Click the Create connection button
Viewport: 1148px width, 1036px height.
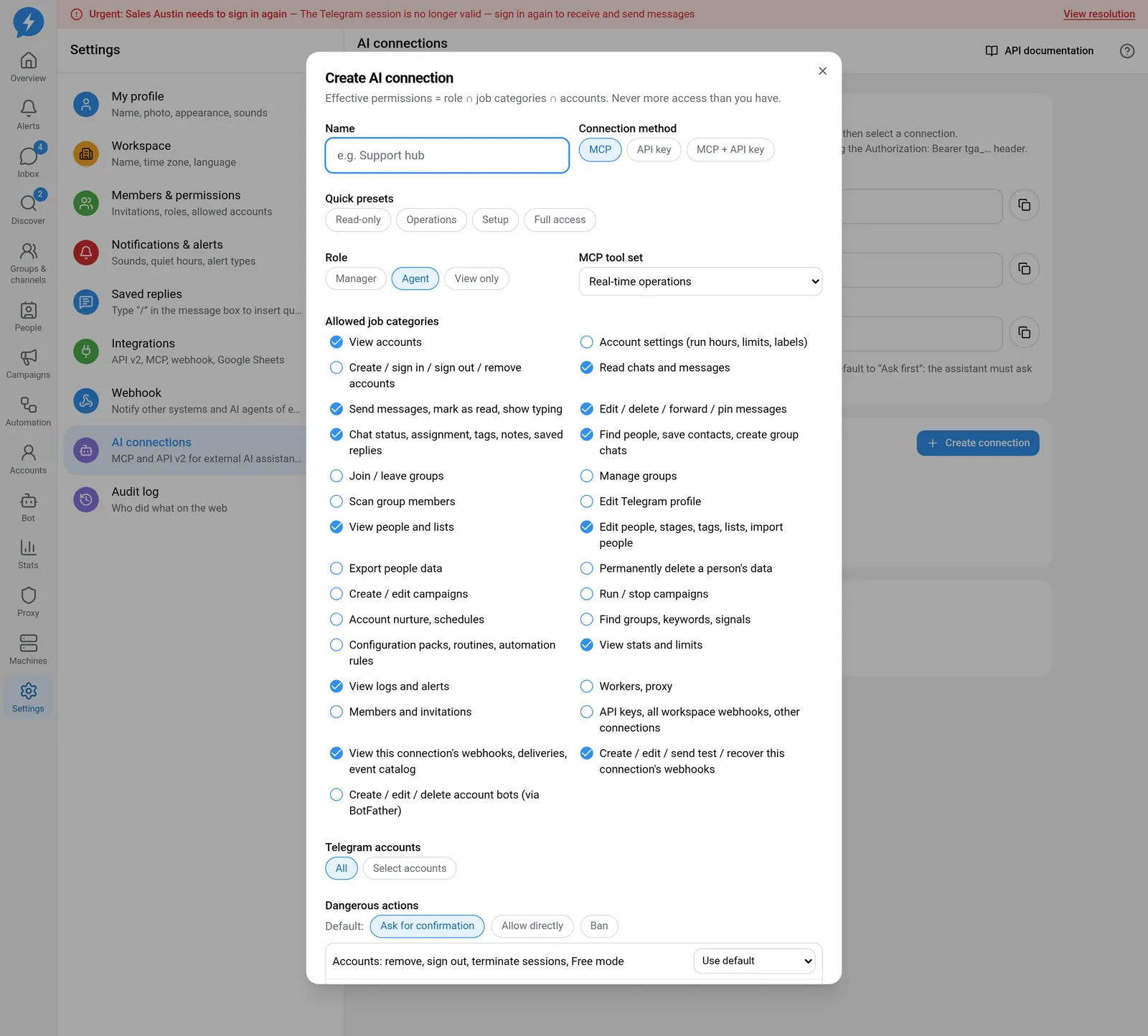click(978, 443)
